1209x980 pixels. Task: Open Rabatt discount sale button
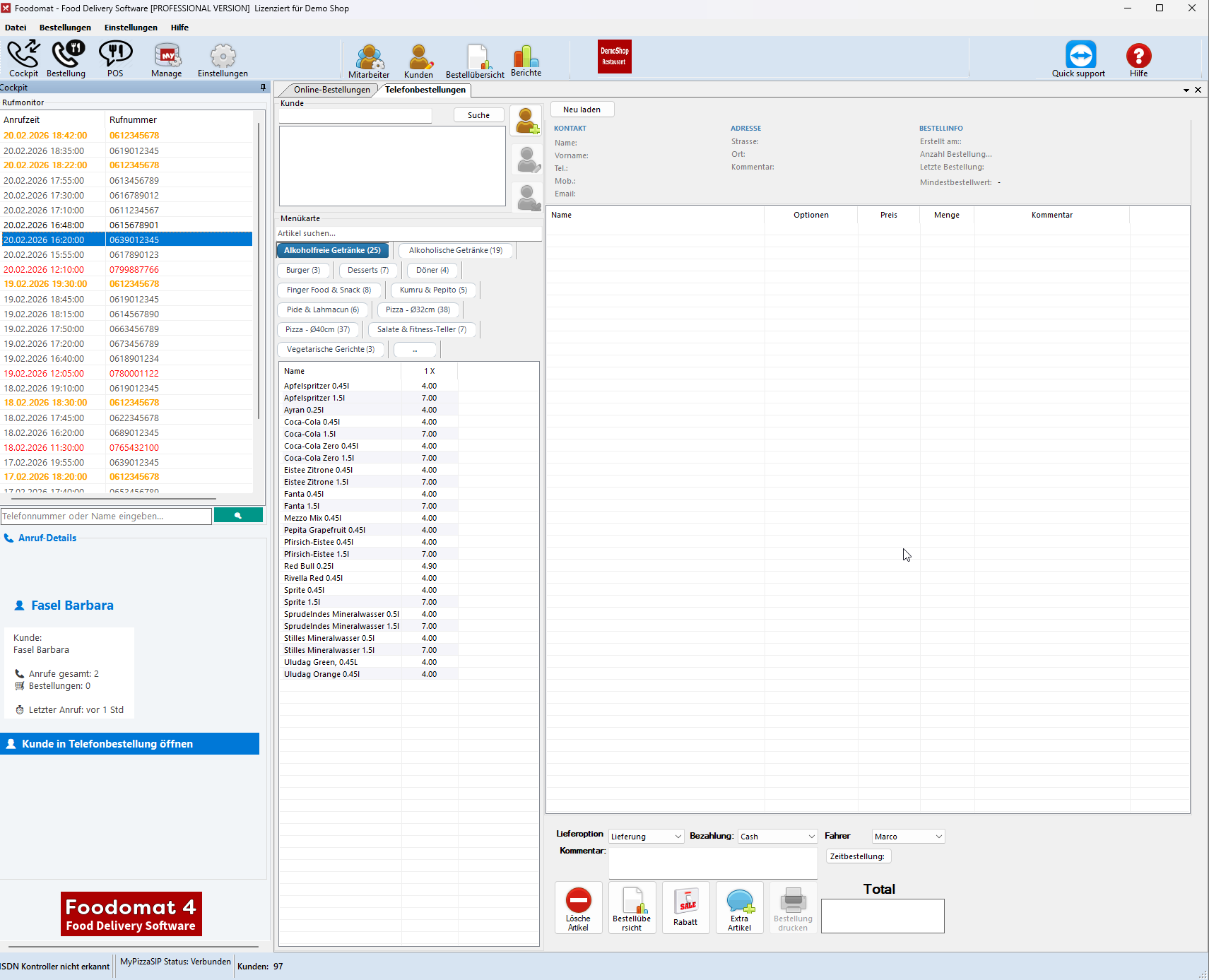685,907
